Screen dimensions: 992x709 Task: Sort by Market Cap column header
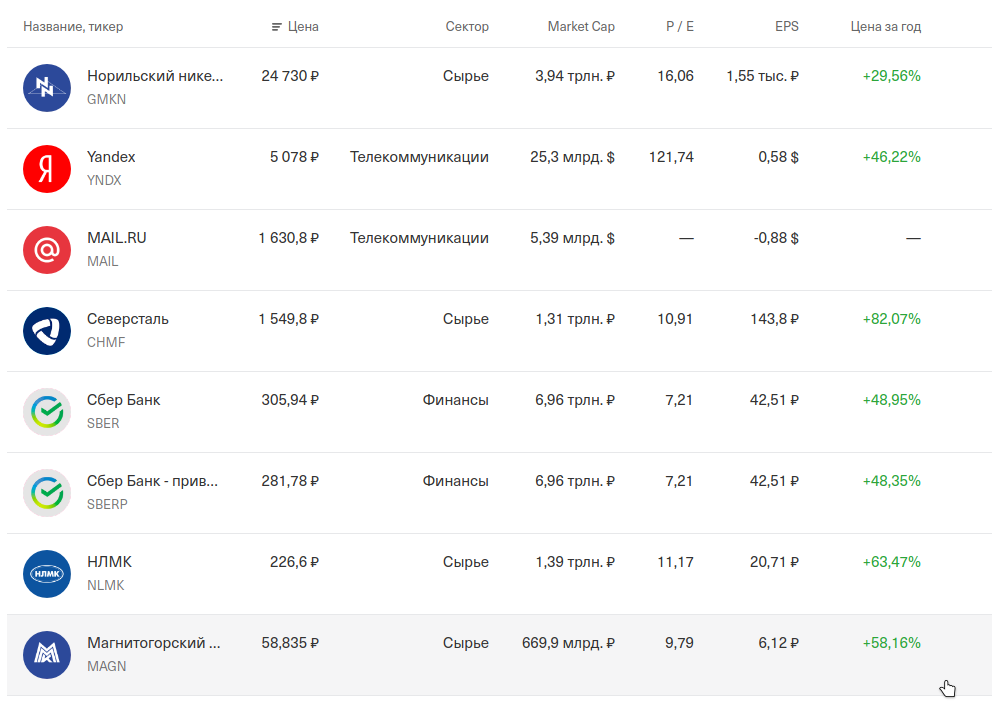pos(581,27)
